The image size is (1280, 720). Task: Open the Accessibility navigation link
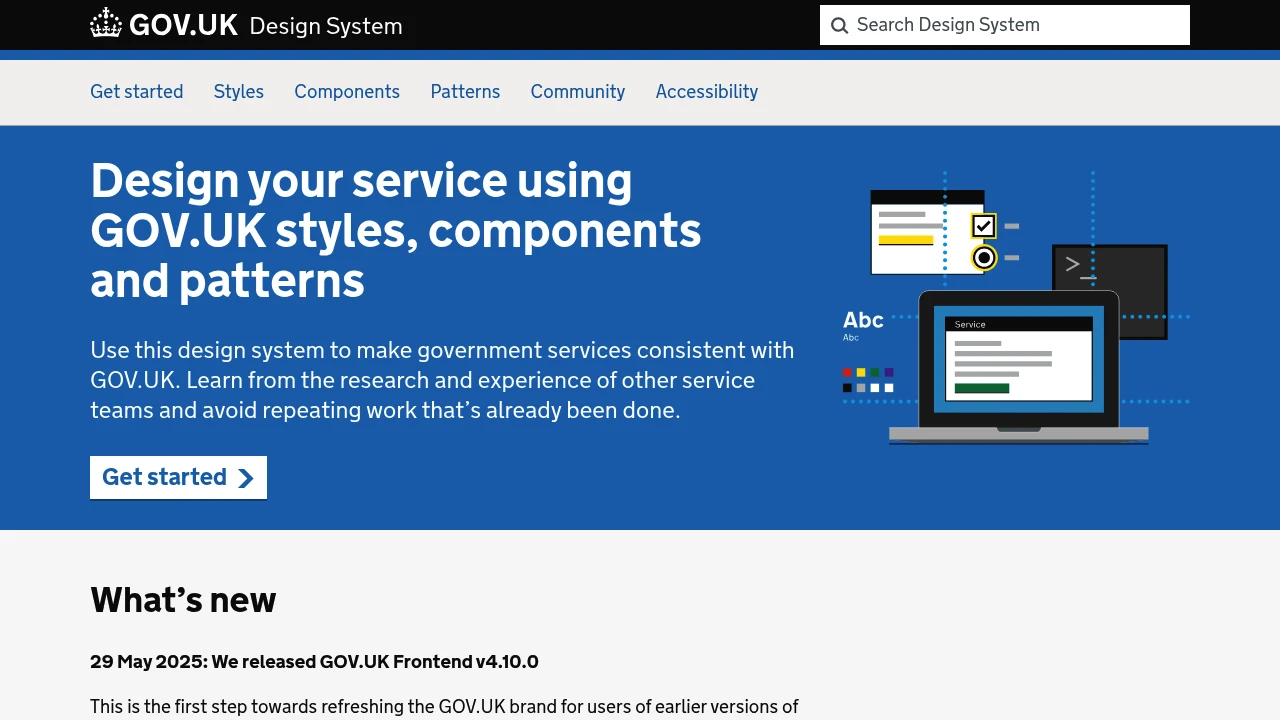point(706,92)
